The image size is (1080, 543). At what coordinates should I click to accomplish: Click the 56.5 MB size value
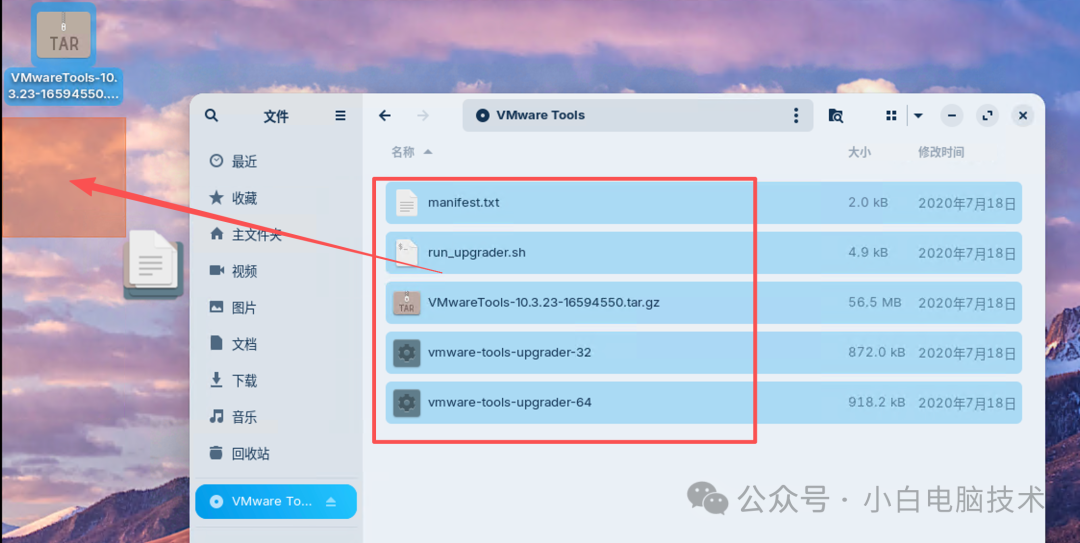pyautogui.click(x=875, y=303)
